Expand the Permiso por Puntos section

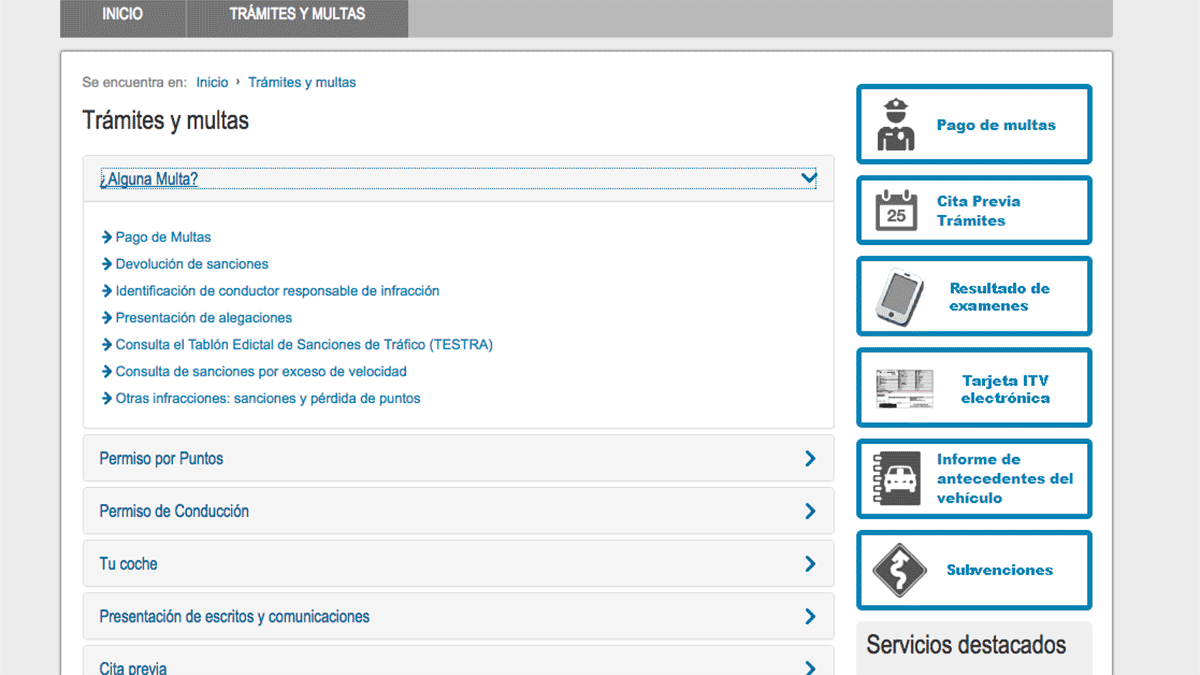809,459
